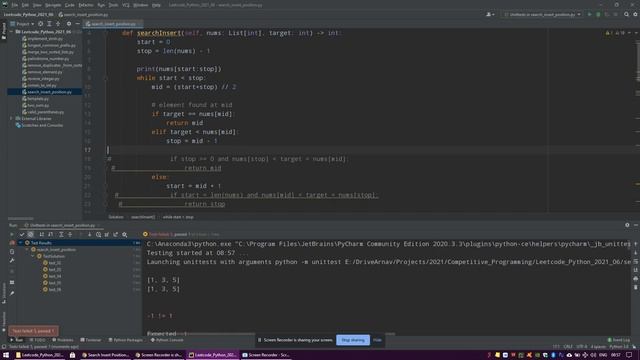640x360 pixels.
Task: Open Project panel settings gear
Action: coord(69,24)
